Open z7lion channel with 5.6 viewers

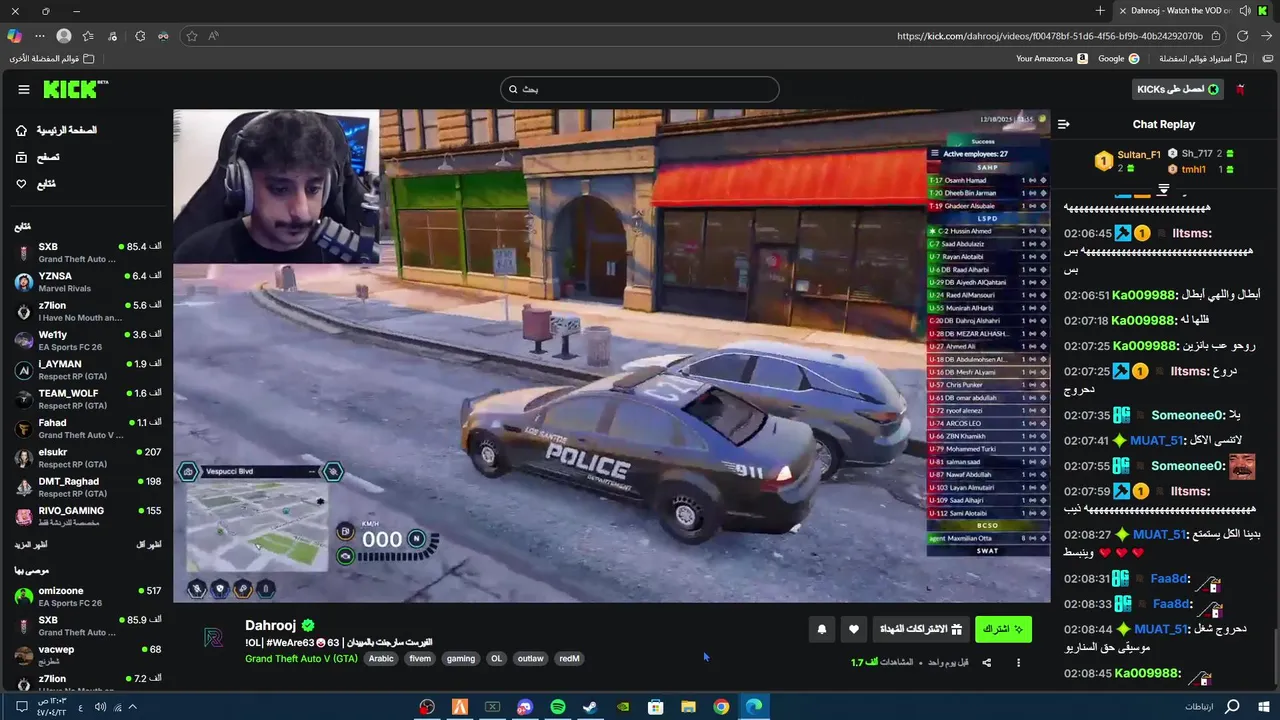click(x=87, y=311)
